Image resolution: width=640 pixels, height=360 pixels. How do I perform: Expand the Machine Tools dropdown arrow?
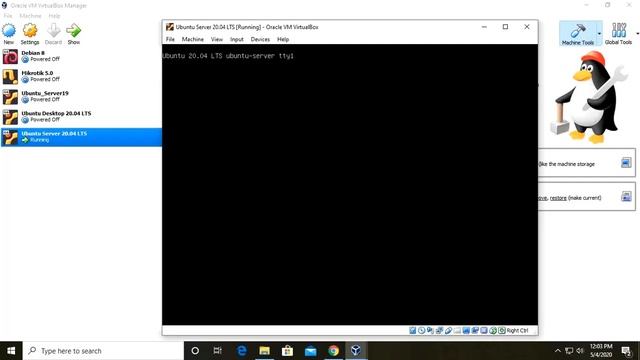599,33
